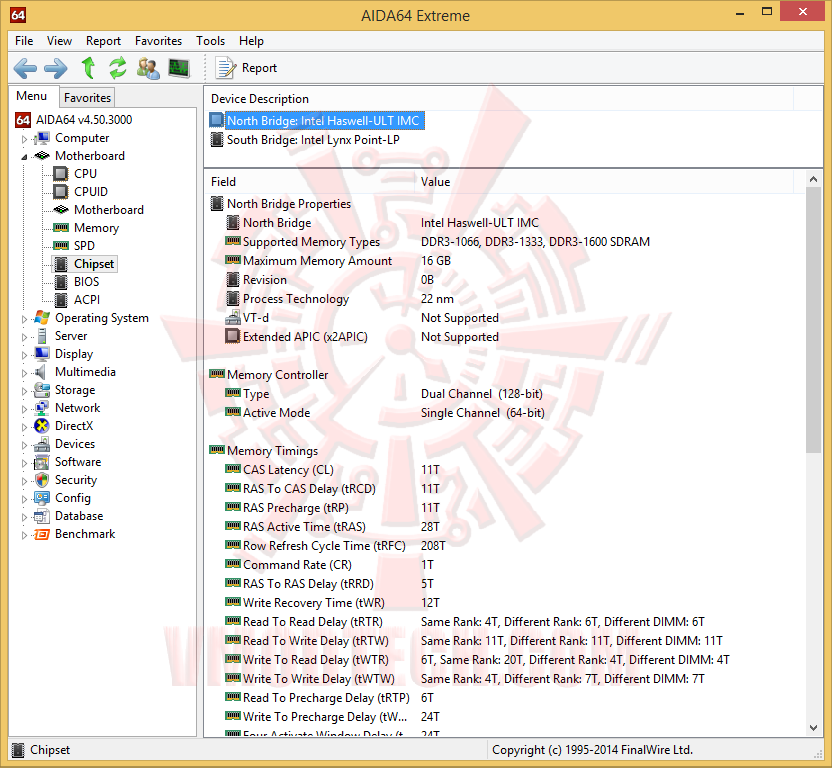Click the vertical scrollbar thumb

813,320
